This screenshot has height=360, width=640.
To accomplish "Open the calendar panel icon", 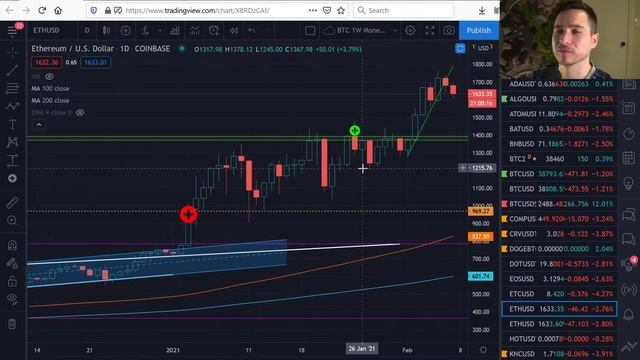I will point(629,158).
